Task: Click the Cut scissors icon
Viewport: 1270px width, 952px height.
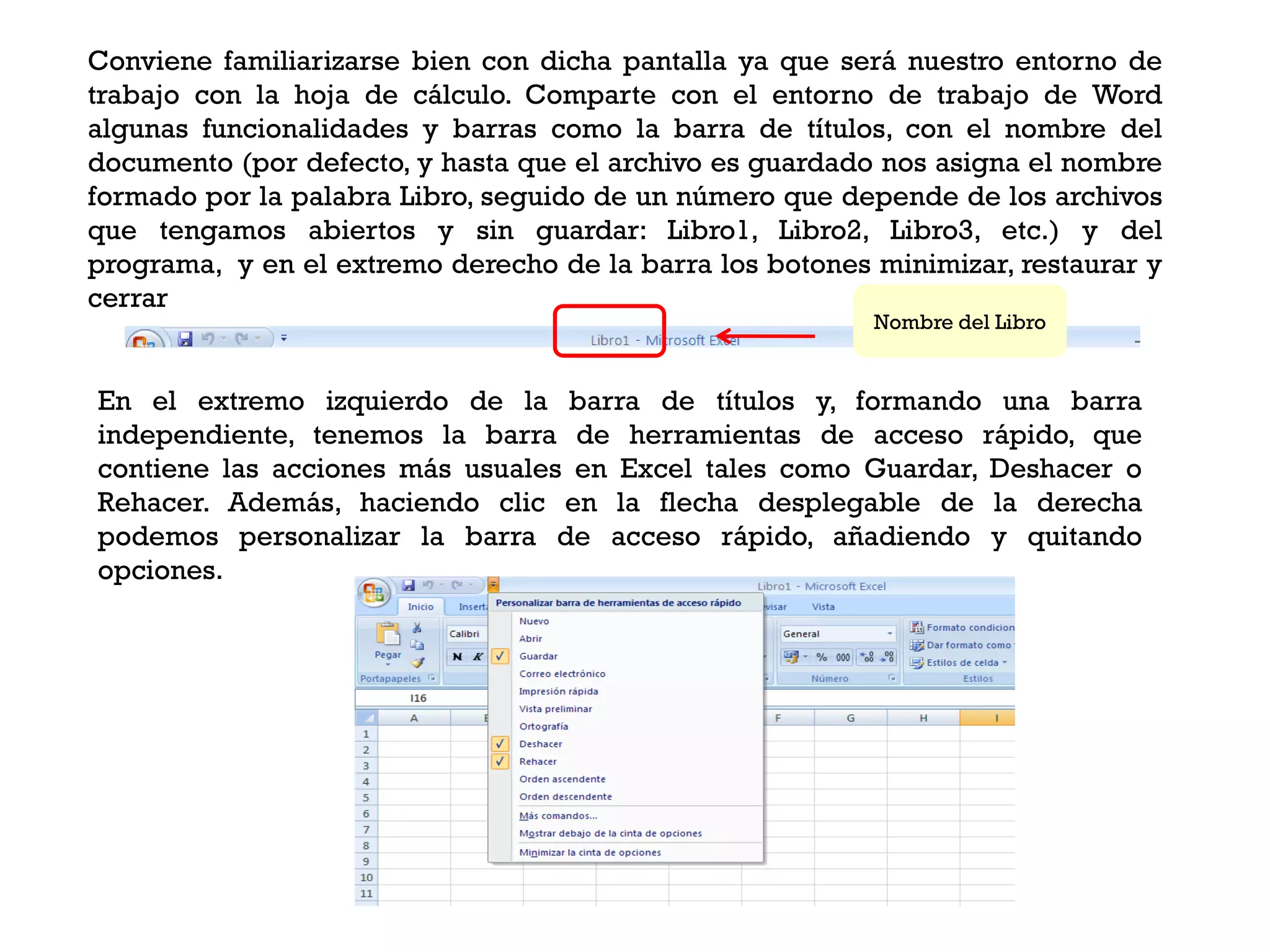Action: (x=417, y=628)
